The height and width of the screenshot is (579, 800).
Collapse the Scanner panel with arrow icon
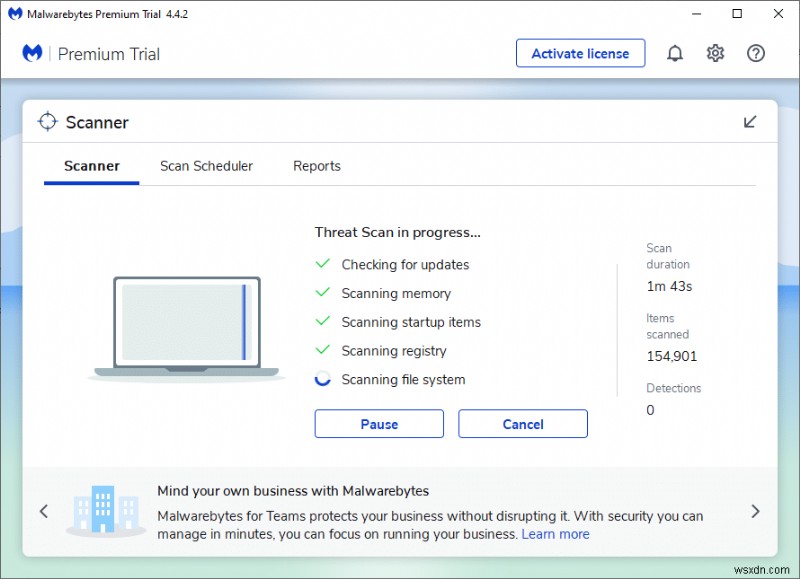point(749,121)
